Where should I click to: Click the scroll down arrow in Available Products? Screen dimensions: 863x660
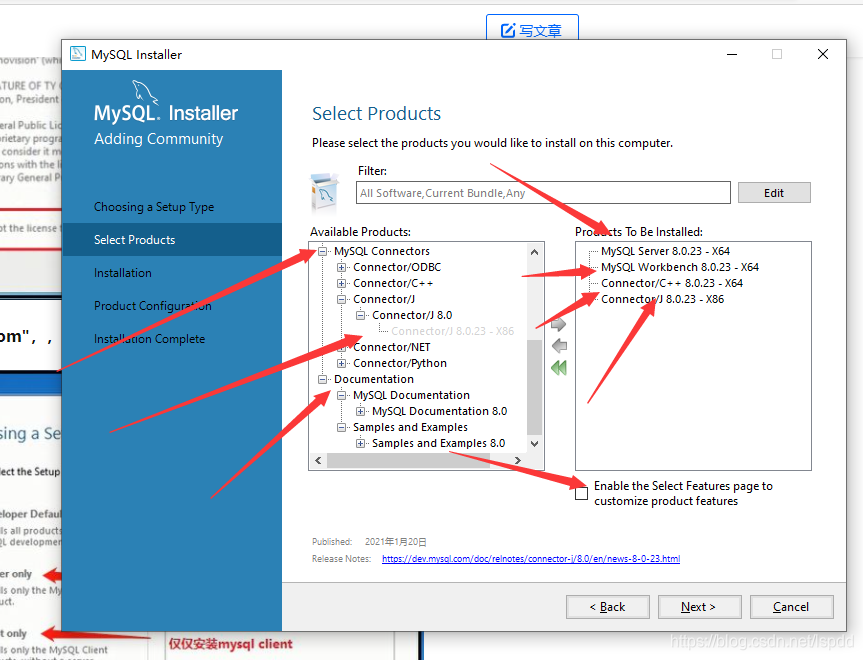[x=534, y=444]
